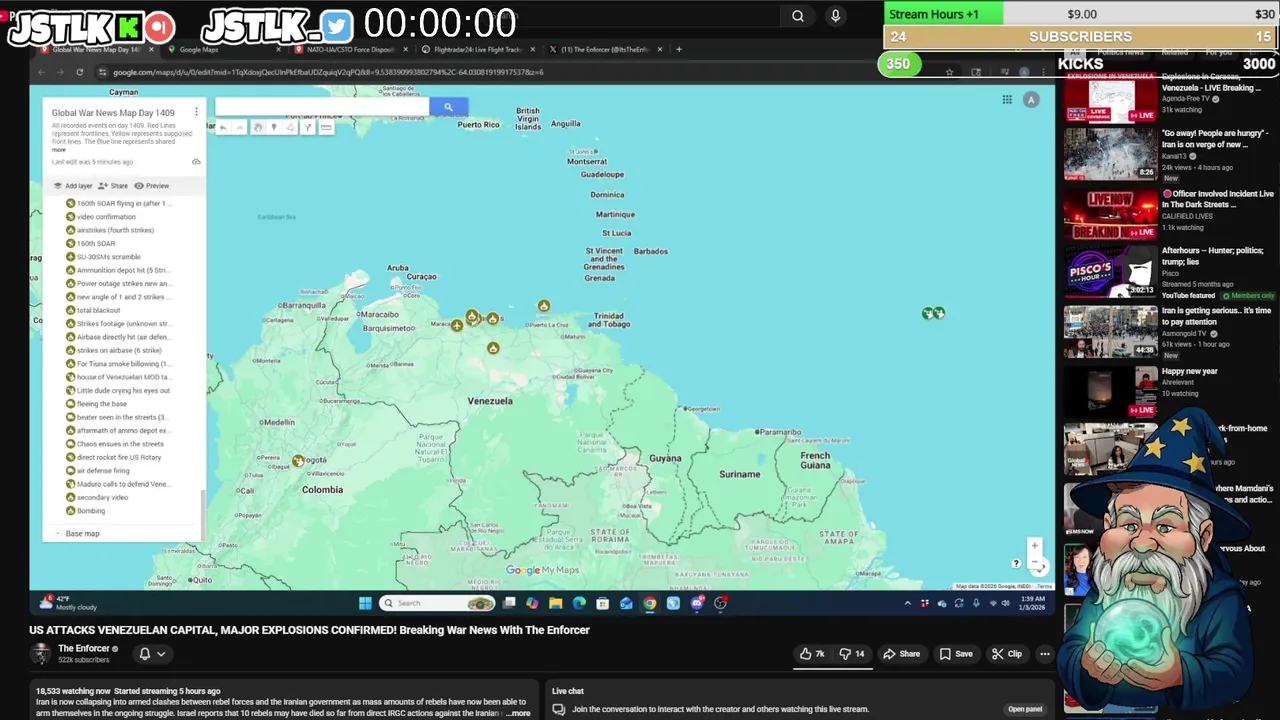The height and width of the screenshot is (720, 1280).
Task: Switch to the Flightradar24 browser tab
Action: (478, 49)
